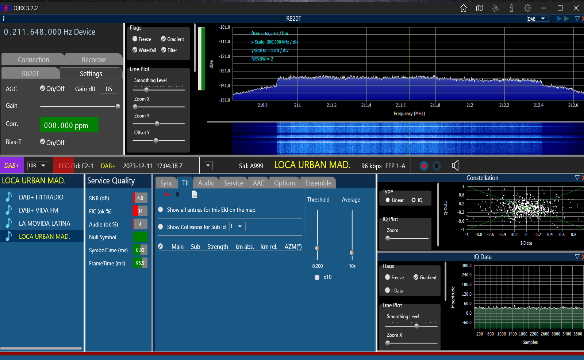
Task: Click the collapse triangle of spectrum panel
Action: click(577, 19)
